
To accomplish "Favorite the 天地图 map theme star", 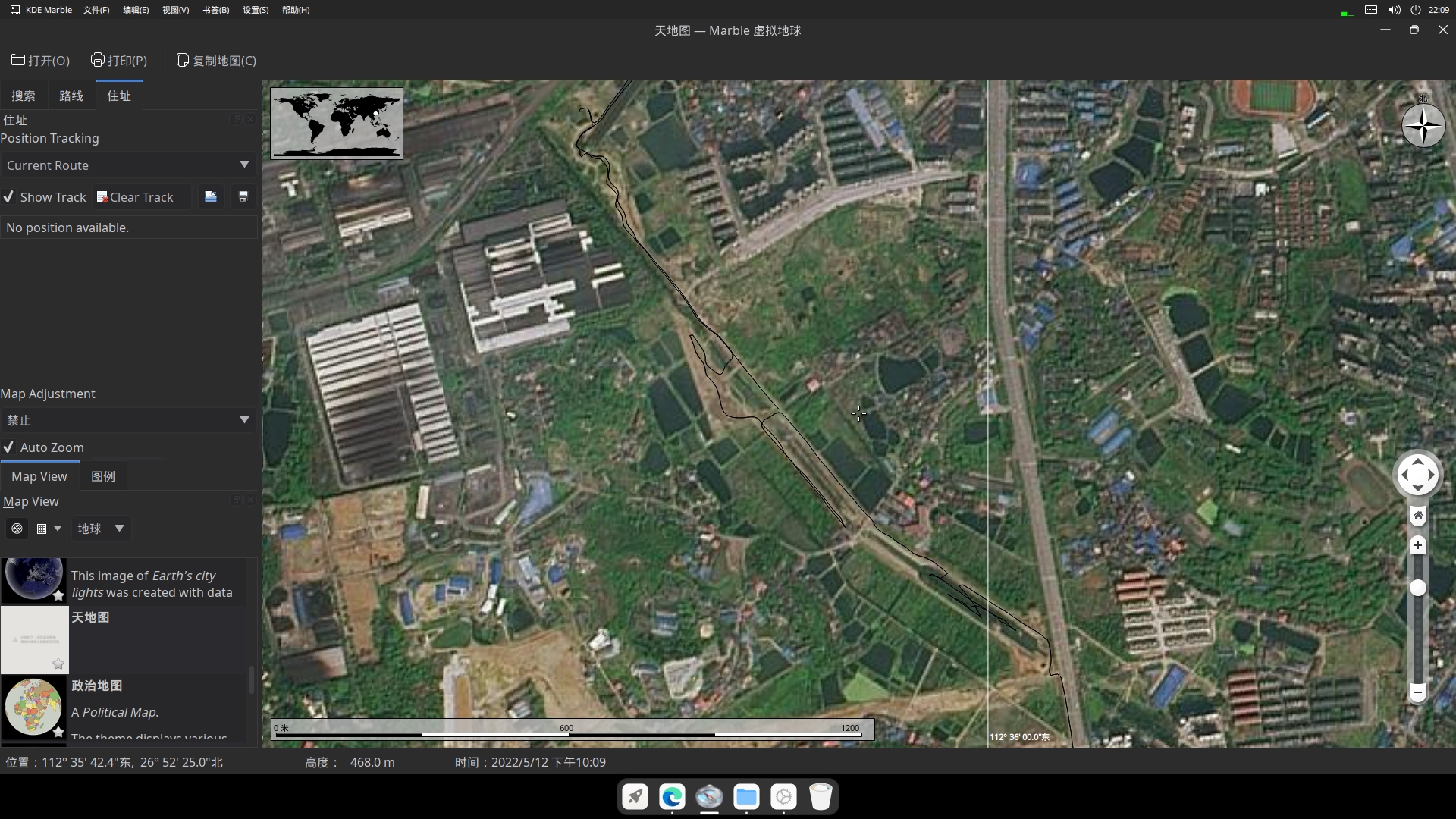I will tap(58, 664).
